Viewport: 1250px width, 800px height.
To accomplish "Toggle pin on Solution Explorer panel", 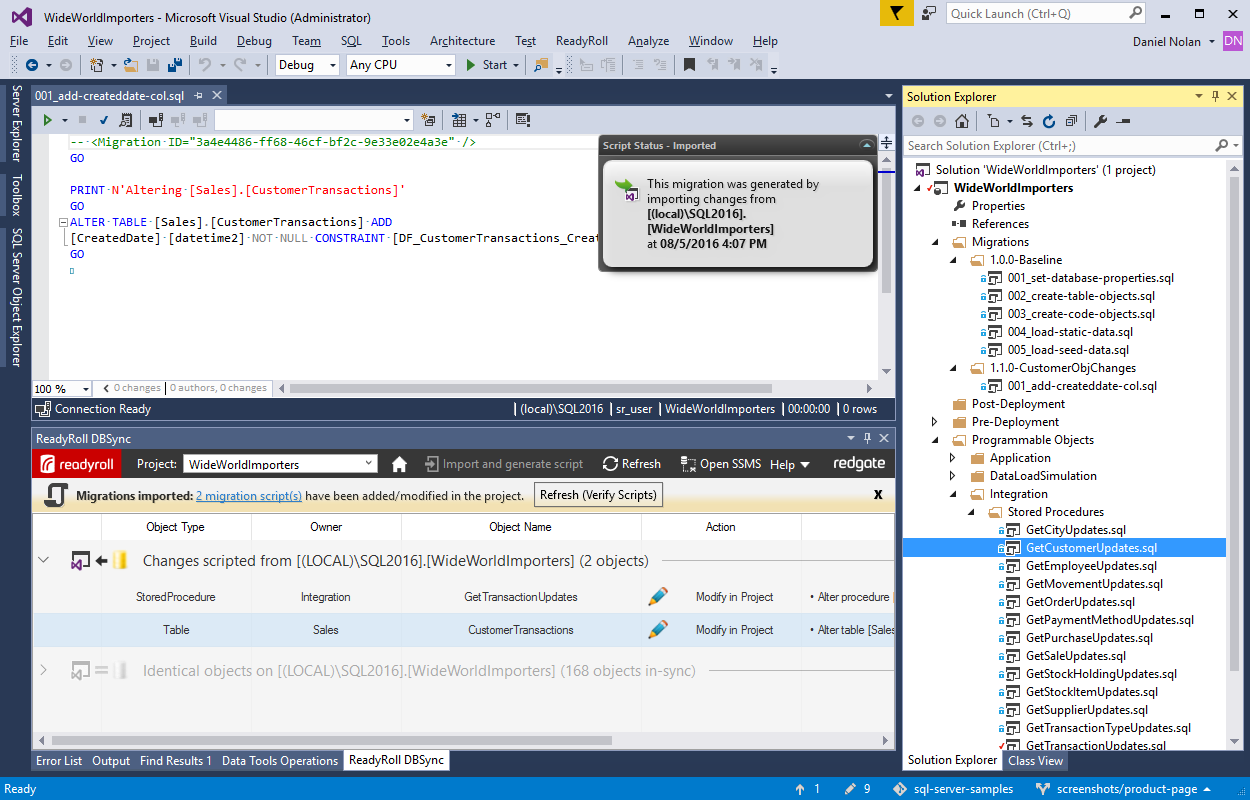I will 1216,97.
